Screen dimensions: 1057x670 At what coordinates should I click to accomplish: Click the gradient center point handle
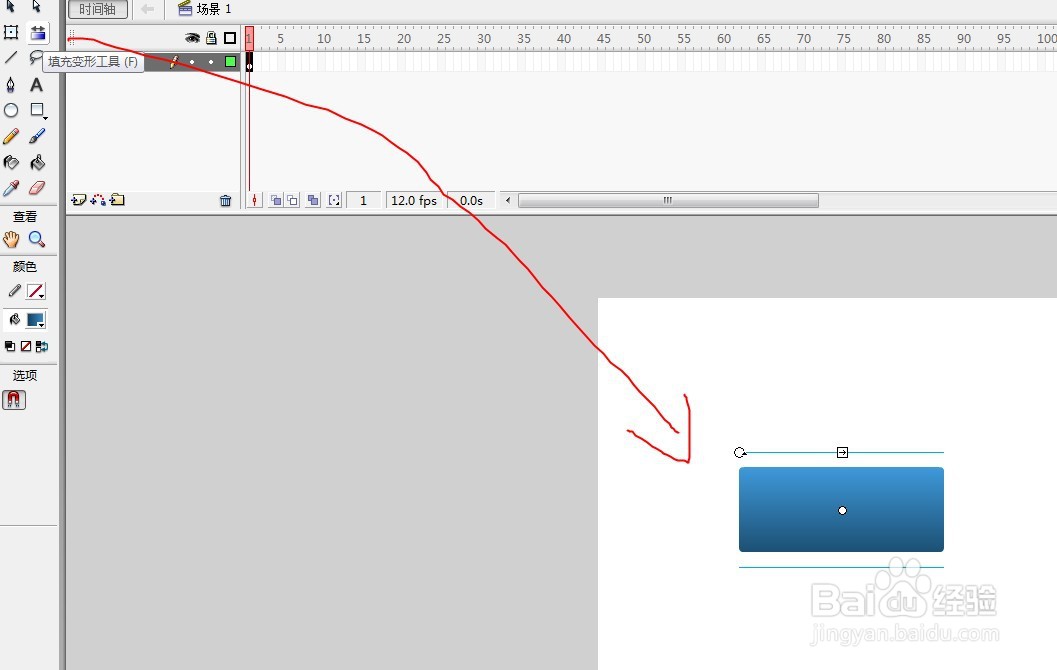842,510
